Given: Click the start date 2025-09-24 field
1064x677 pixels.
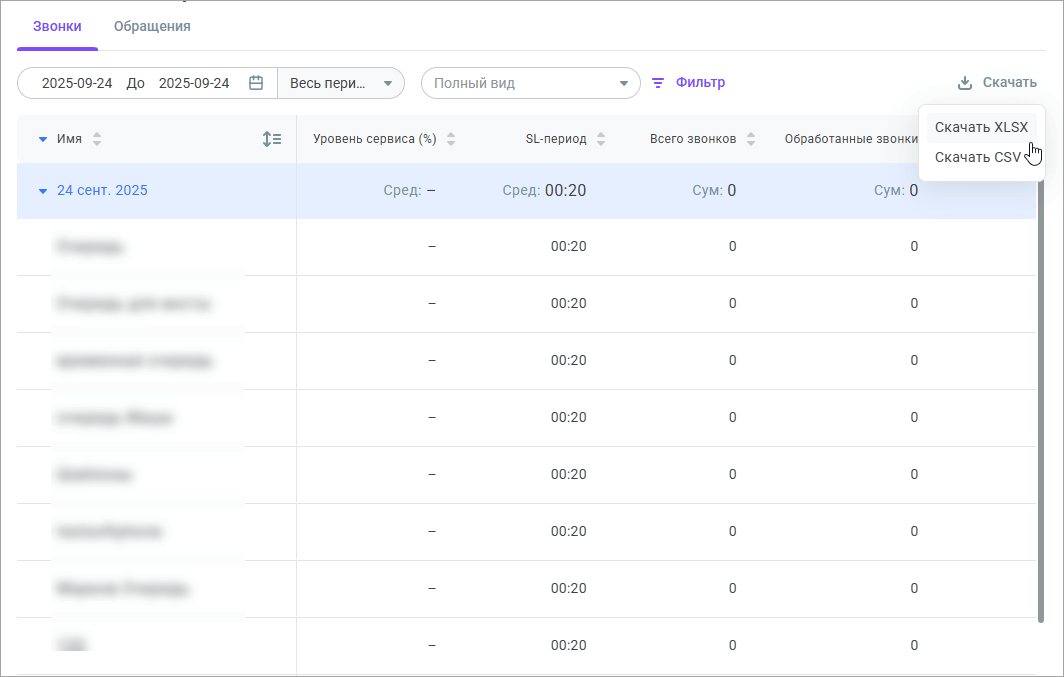Looking at the screenshot, I should pos(77,83).
